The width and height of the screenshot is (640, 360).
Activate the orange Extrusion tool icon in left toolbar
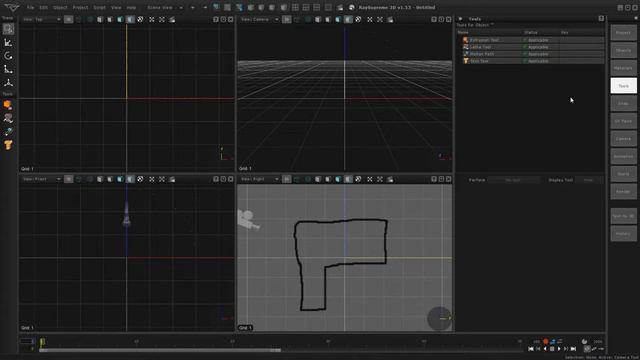point(8,105)
